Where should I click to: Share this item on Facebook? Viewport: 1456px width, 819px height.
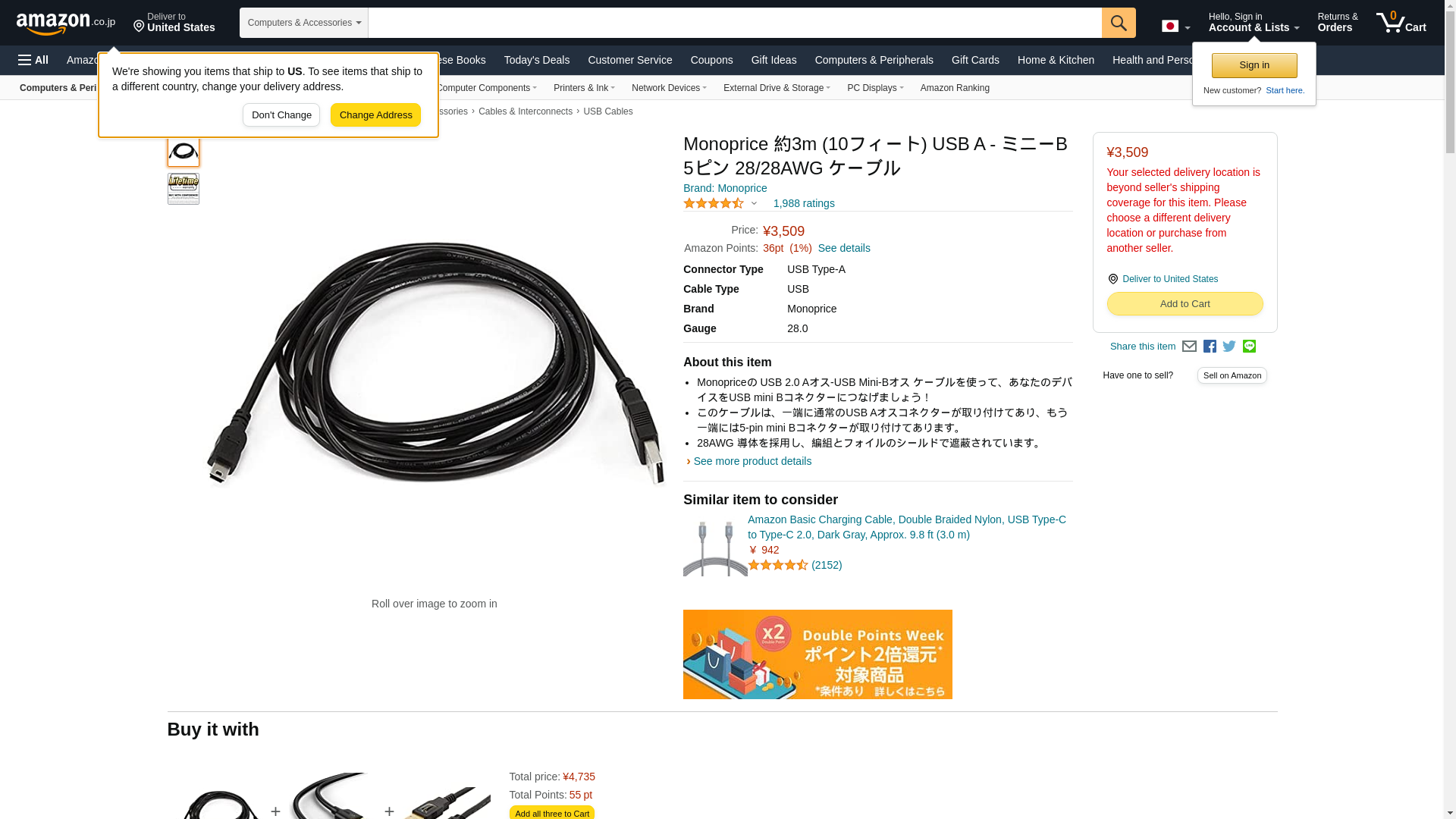point(1210,347)
